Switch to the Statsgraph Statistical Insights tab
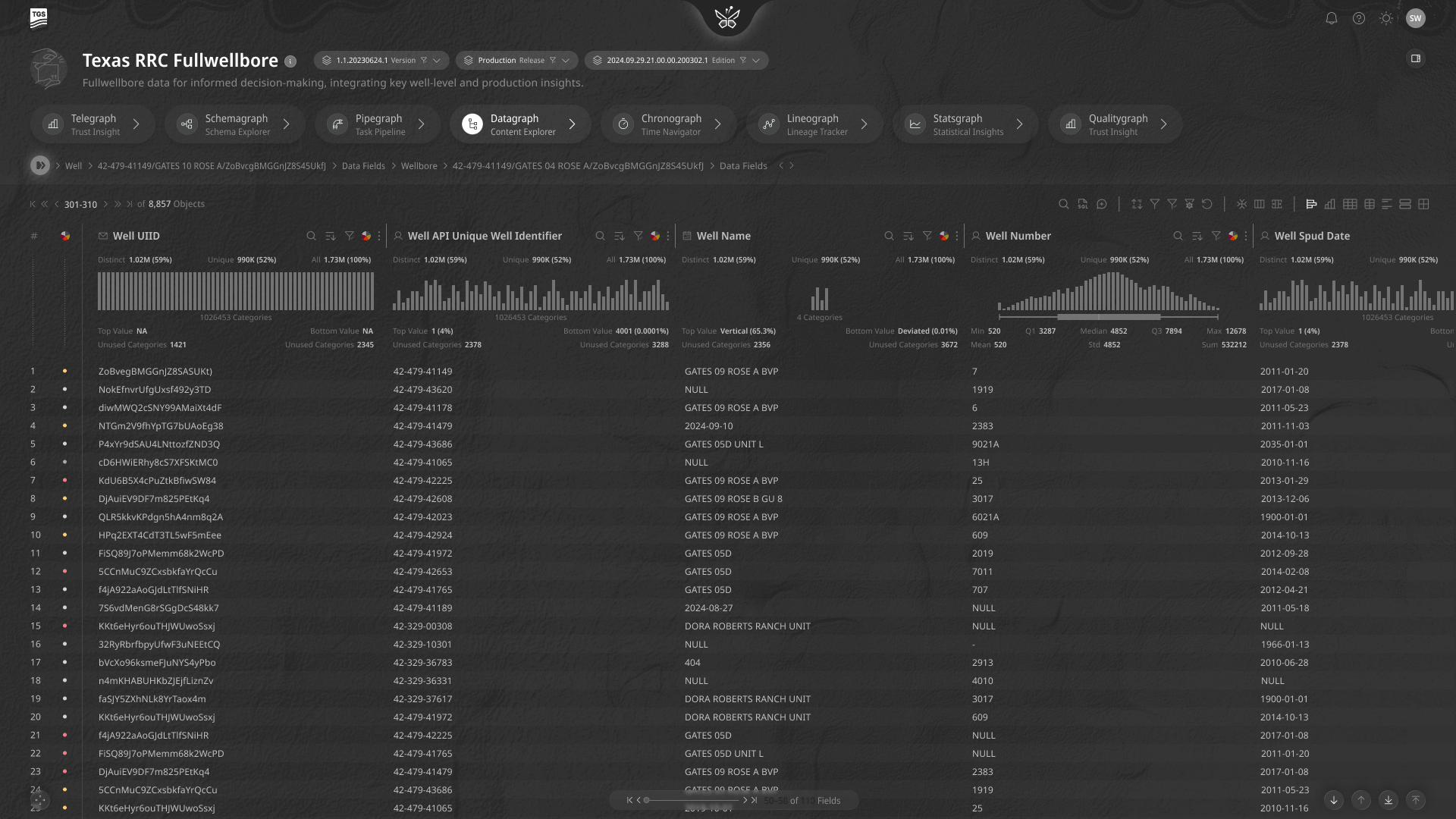1456x819 pixels. pyautogui.click(x=965, y=124)
